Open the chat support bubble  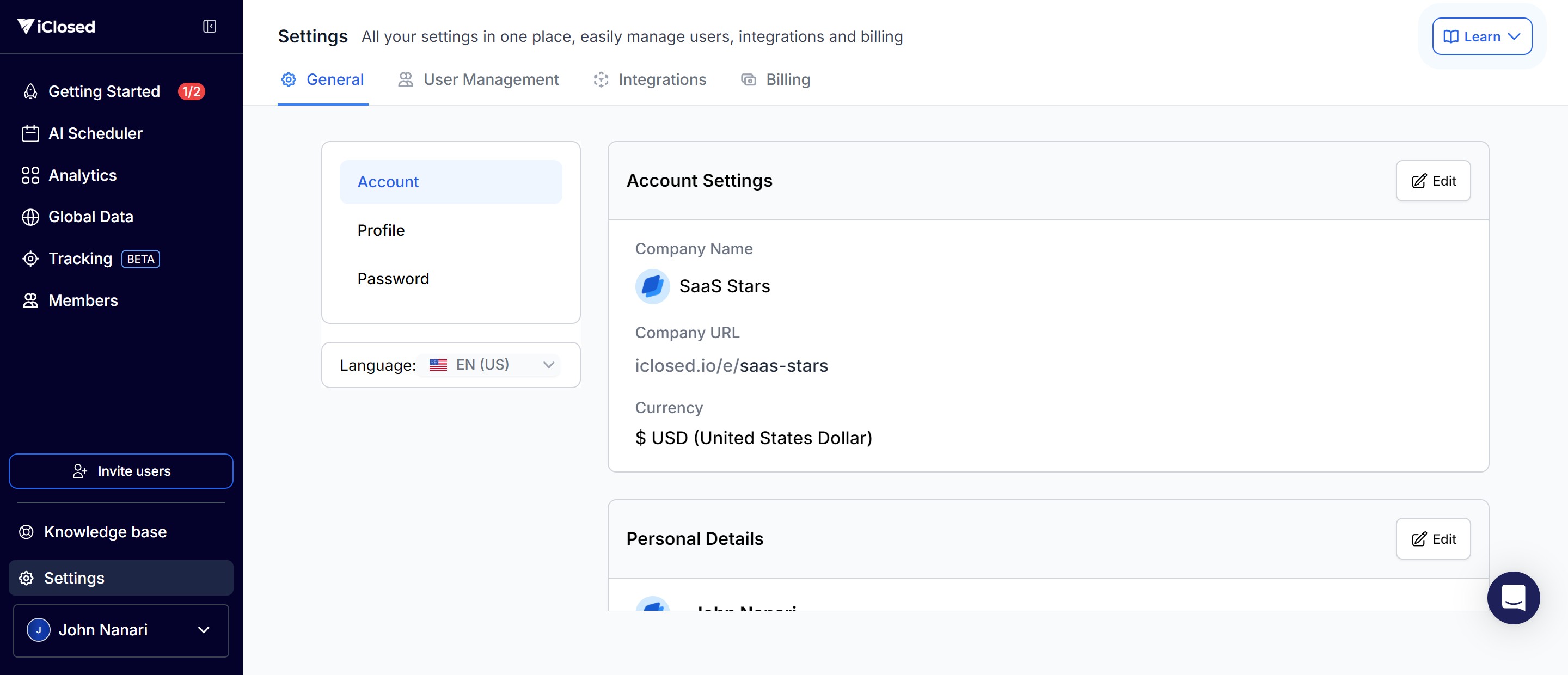point(1513,597)
